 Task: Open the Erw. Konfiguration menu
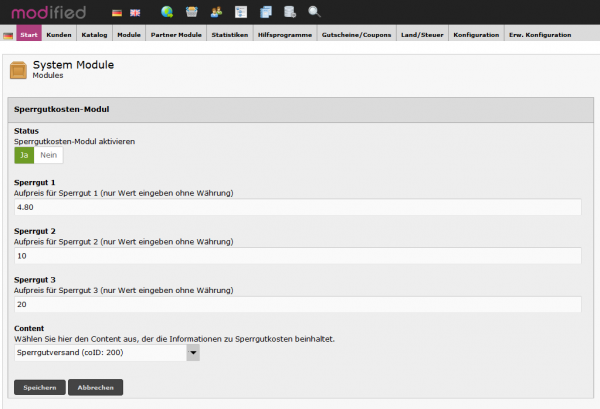point(538,35)
